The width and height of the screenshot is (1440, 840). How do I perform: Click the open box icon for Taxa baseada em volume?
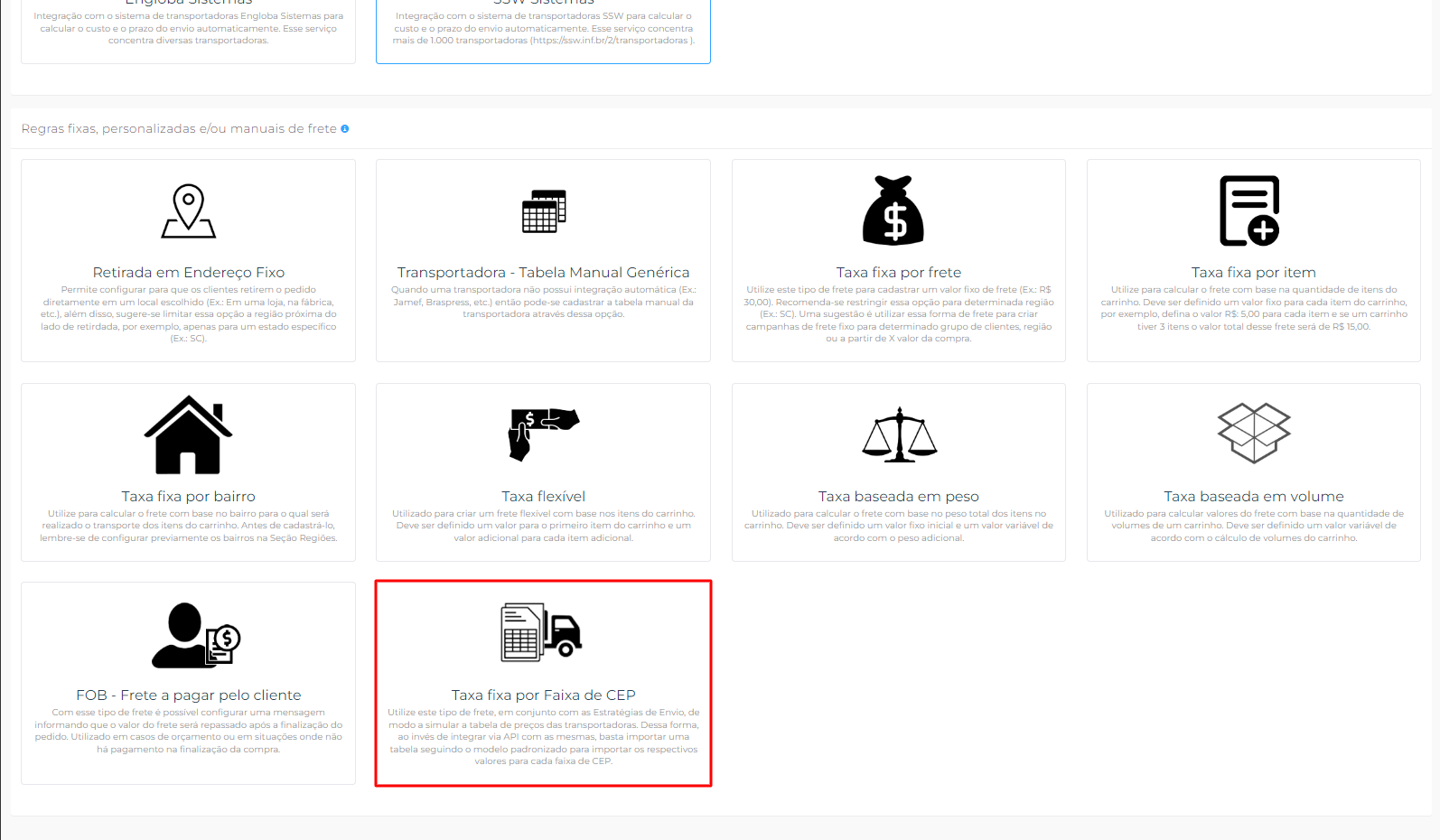tap(1254, 434)
